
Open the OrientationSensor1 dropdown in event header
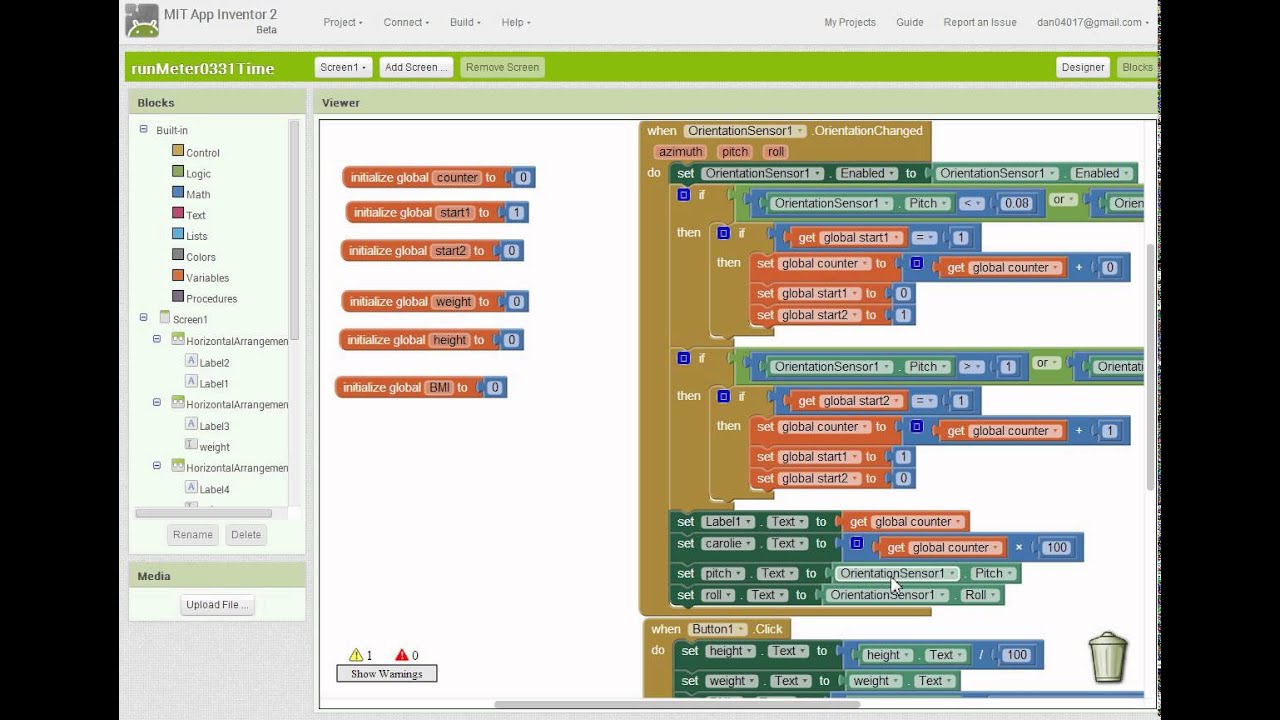[746, 131]
